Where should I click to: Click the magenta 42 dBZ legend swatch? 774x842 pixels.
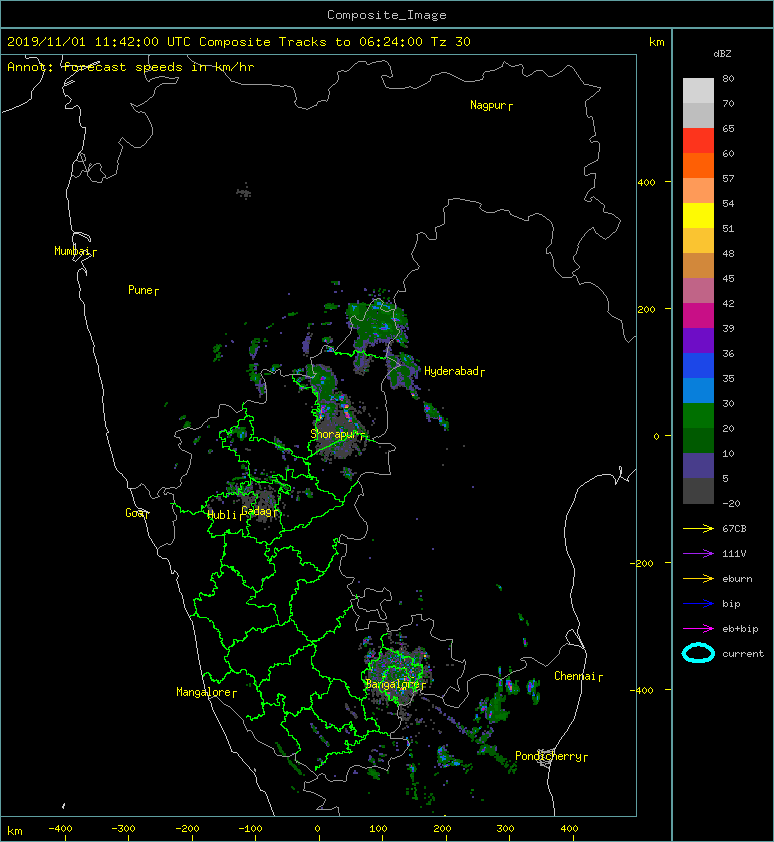(x=698, y=315)
